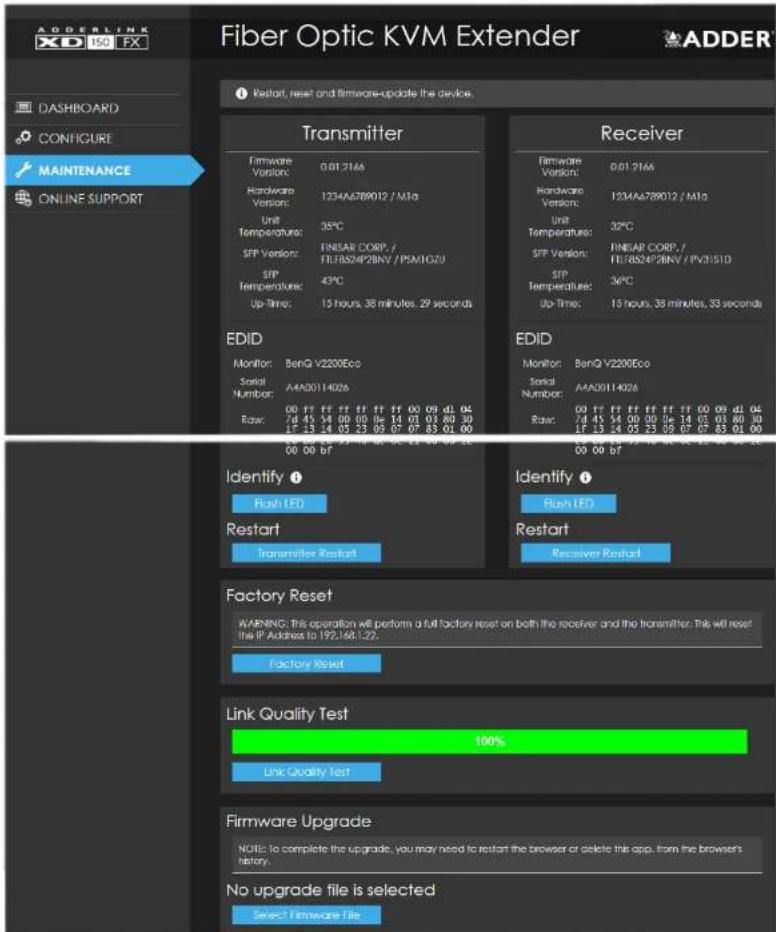Click Transmitter unit temperature 35°C

[x=332, y=226]
